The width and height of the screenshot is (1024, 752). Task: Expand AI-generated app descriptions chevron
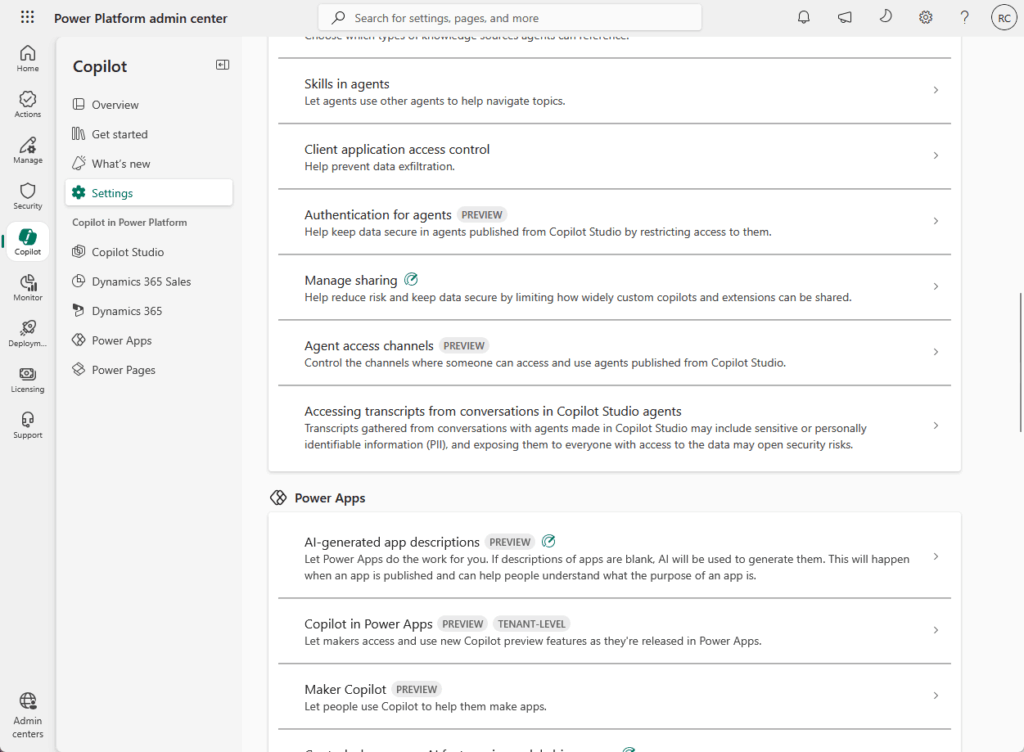coord(936,557)
